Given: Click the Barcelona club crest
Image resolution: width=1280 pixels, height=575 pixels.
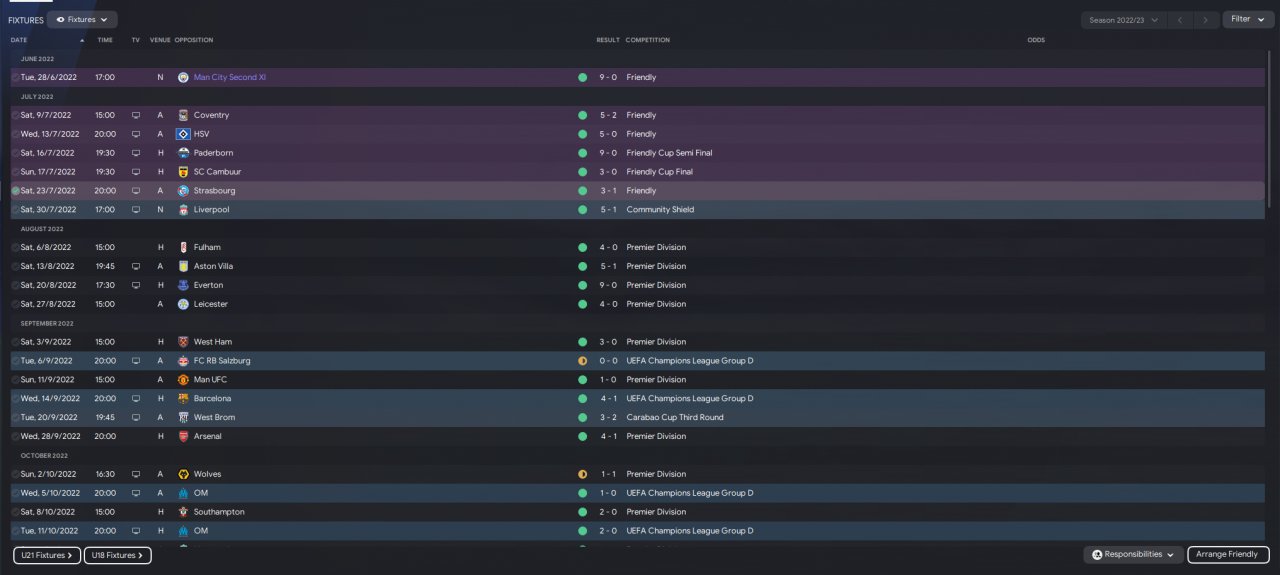Looking at the screenshot, I should tap(183, 399).
